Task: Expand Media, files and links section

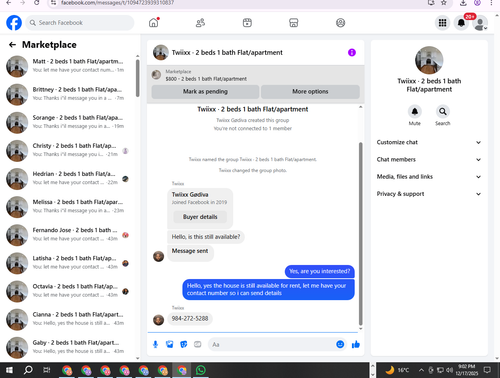Action: 429,177
